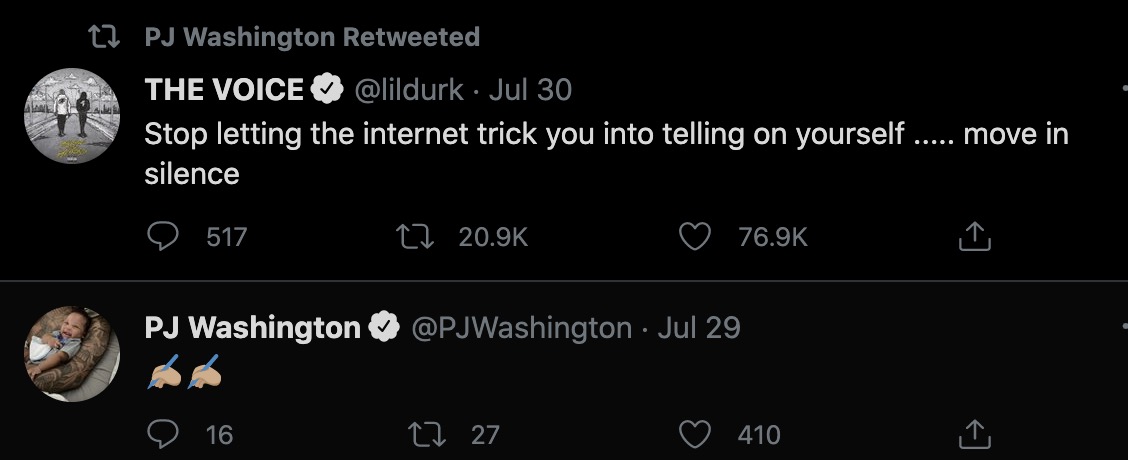Like PJ Washington's emoji tweet

(694, 434)
